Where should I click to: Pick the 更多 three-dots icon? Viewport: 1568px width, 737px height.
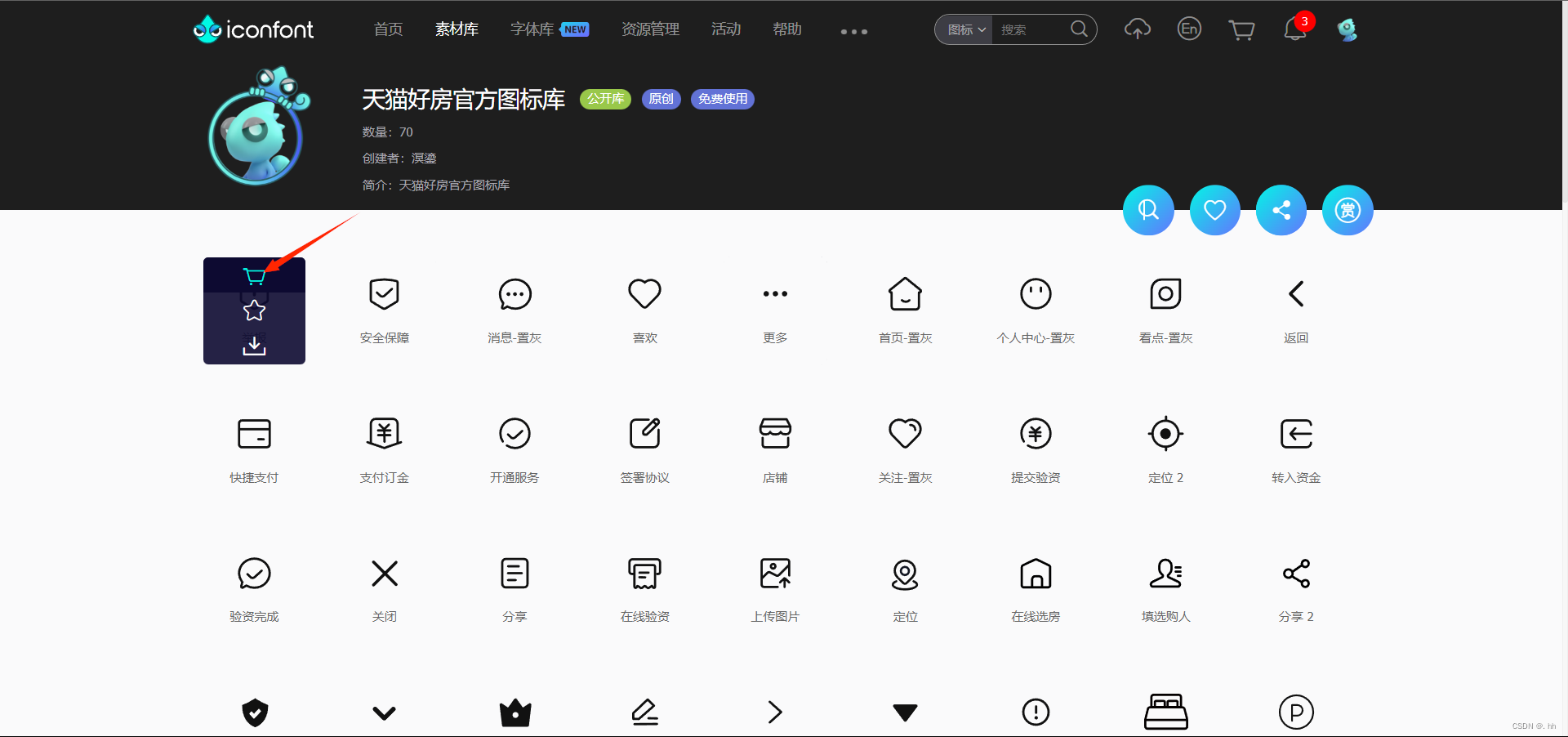[775, 294]
